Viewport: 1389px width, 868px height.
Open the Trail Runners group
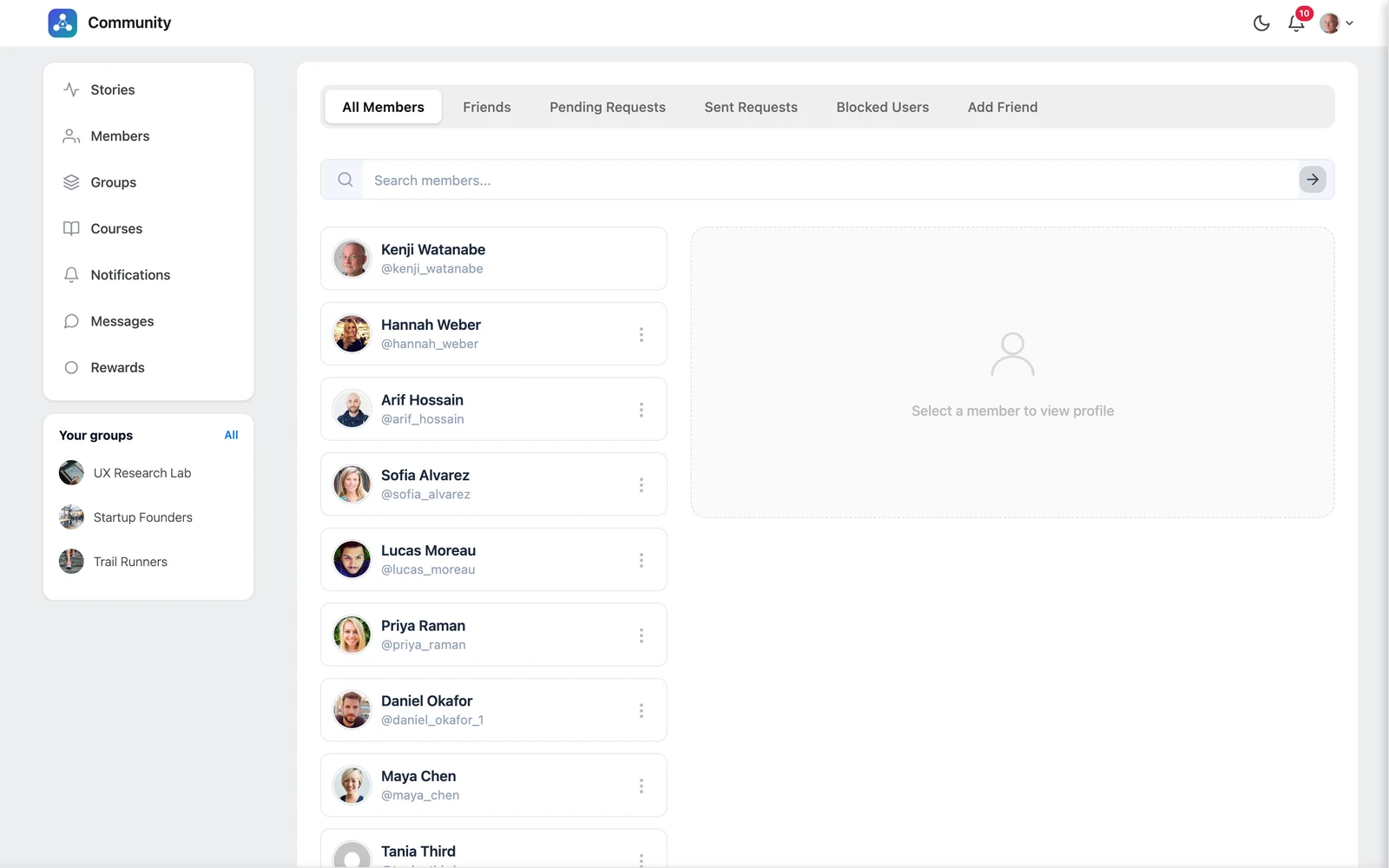pos(113,562)
